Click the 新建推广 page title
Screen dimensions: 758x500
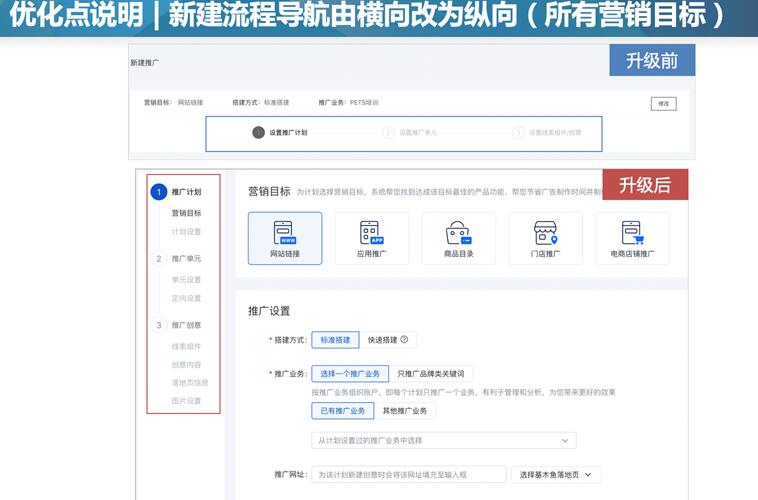pyautogui.click(x=145, y=62)
